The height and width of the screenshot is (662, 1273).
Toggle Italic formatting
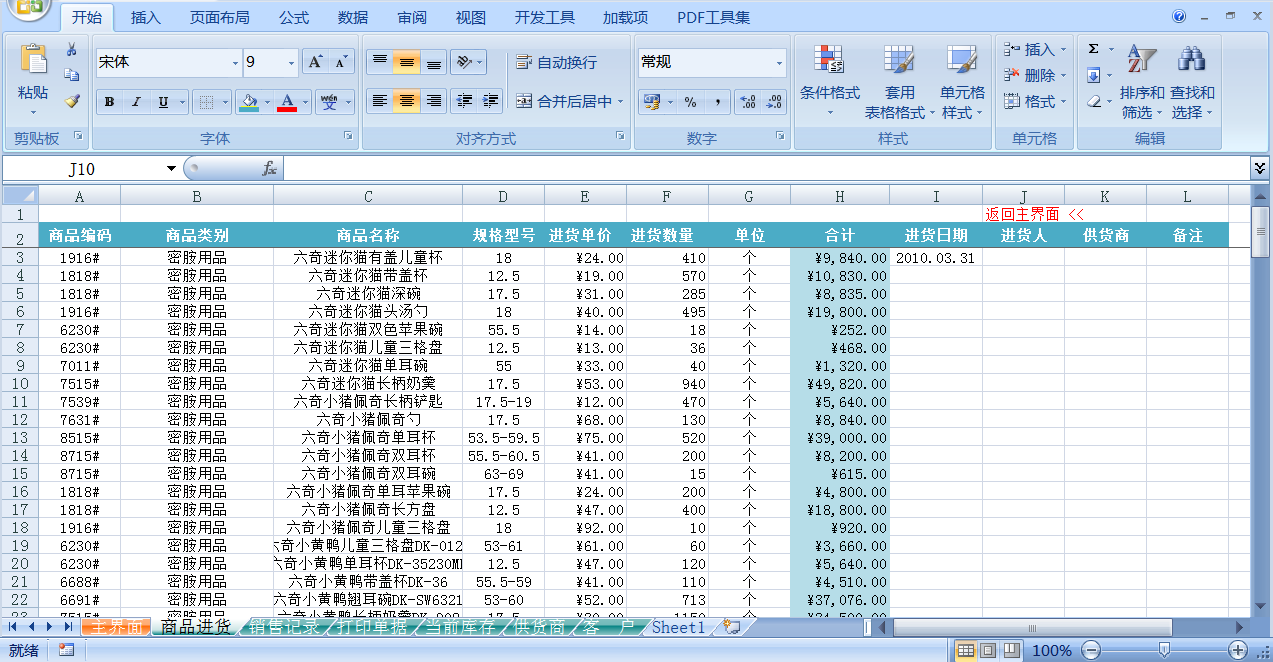pos(136,102)
